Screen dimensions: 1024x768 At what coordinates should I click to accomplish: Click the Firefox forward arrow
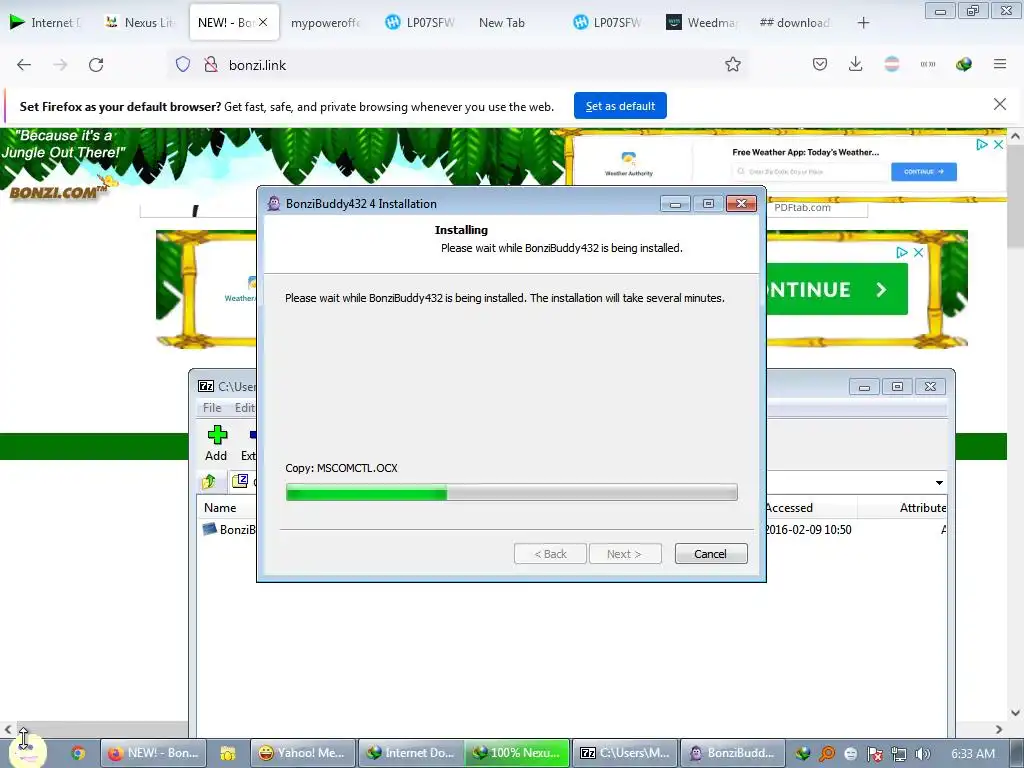click(x=60, y=65)
